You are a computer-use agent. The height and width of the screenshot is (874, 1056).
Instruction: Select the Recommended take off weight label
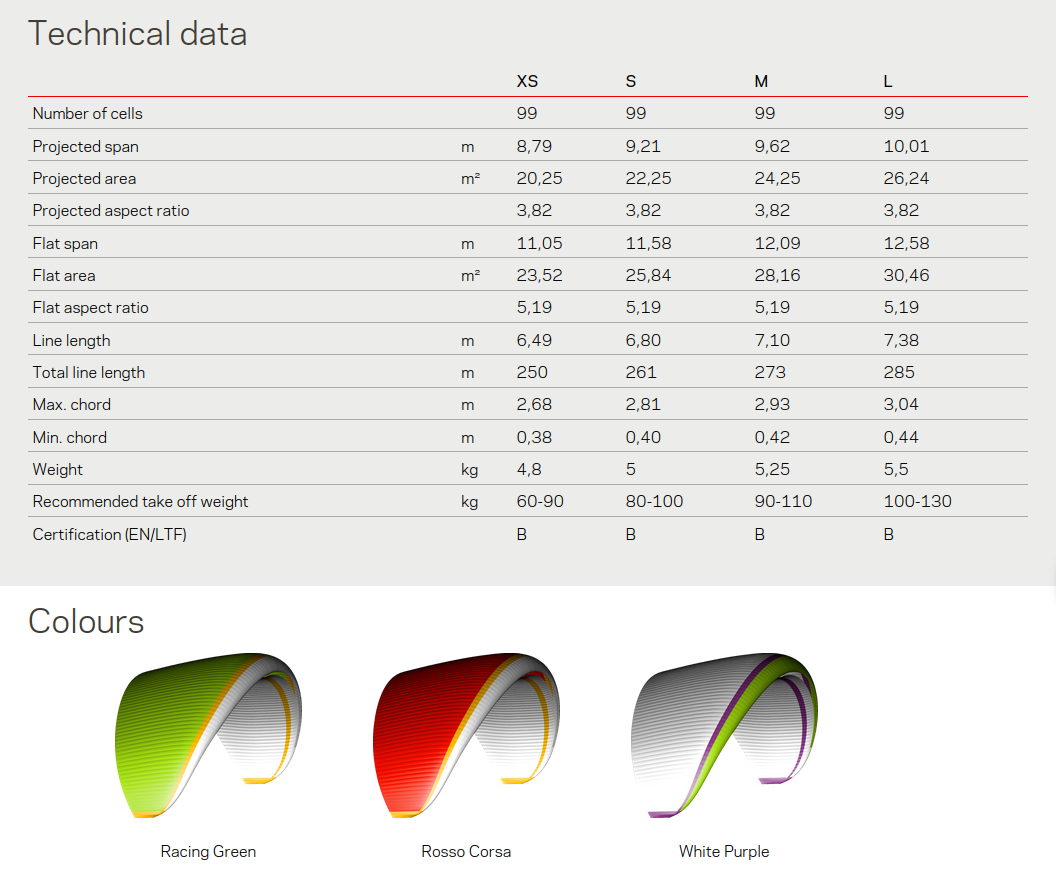(140, 502)
